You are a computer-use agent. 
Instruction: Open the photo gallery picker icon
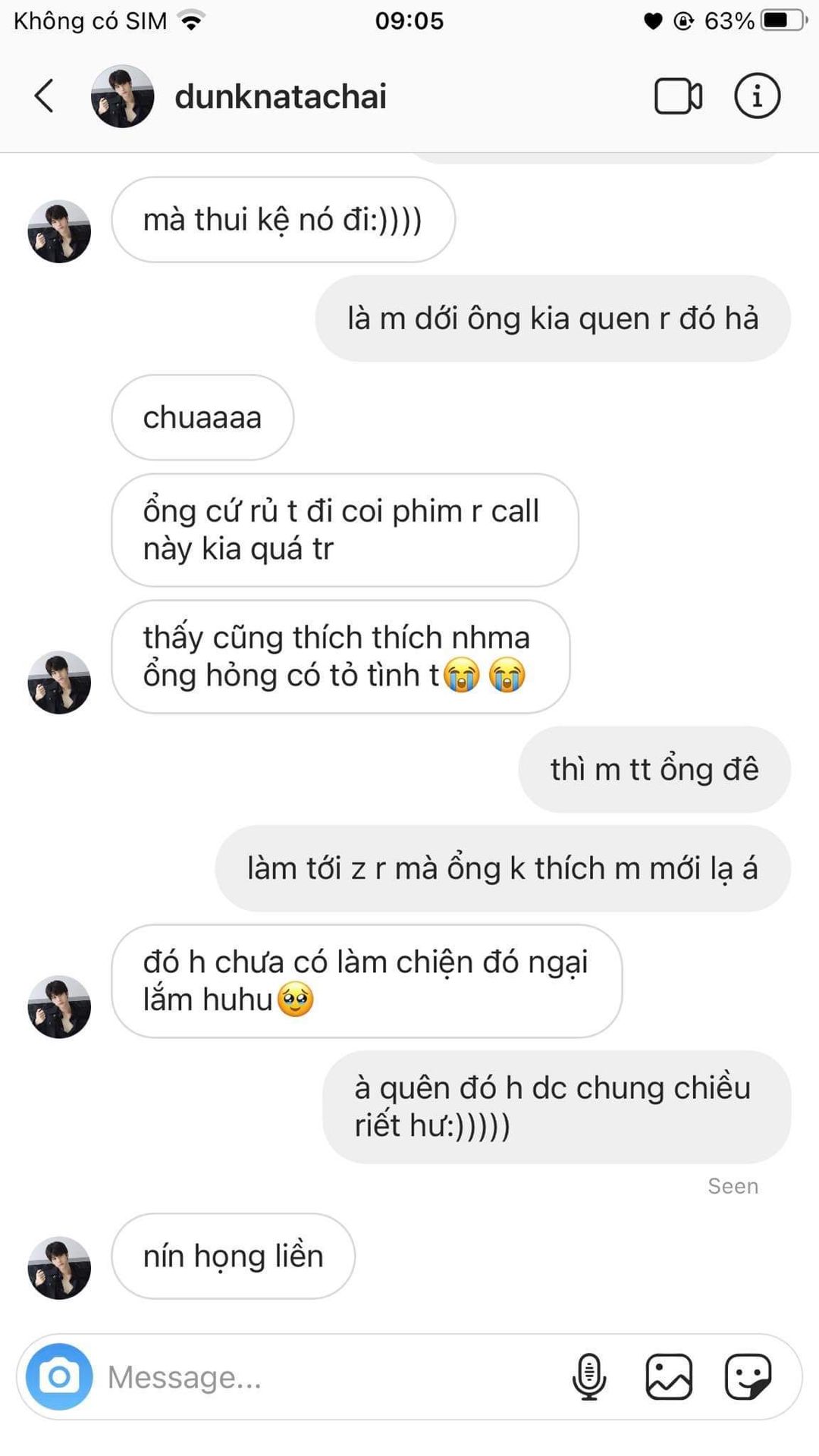[x=669, y=1376]
